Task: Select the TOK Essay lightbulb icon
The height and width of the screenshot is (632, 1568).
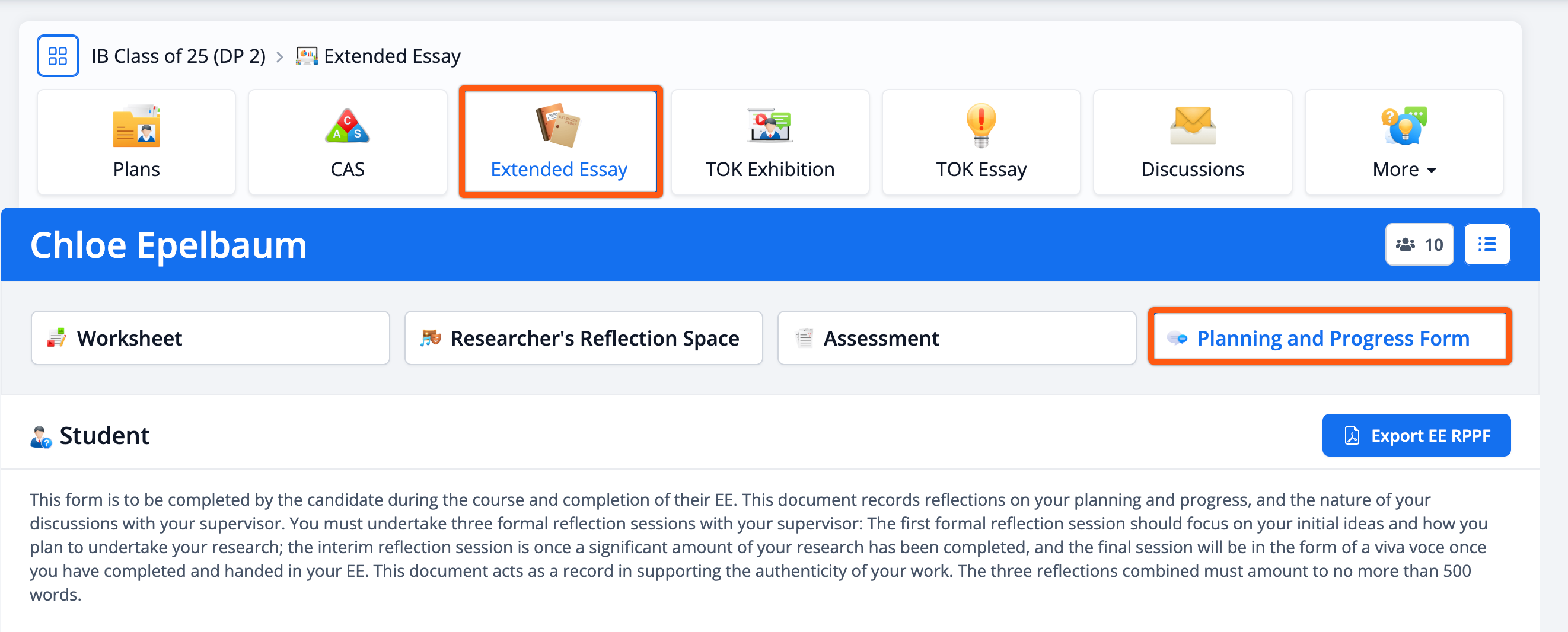Action: [981, 126]
